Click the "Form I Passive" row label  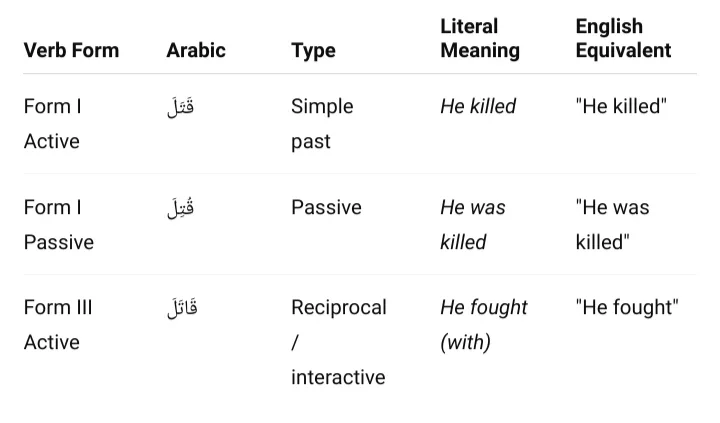tap(58, 225)
